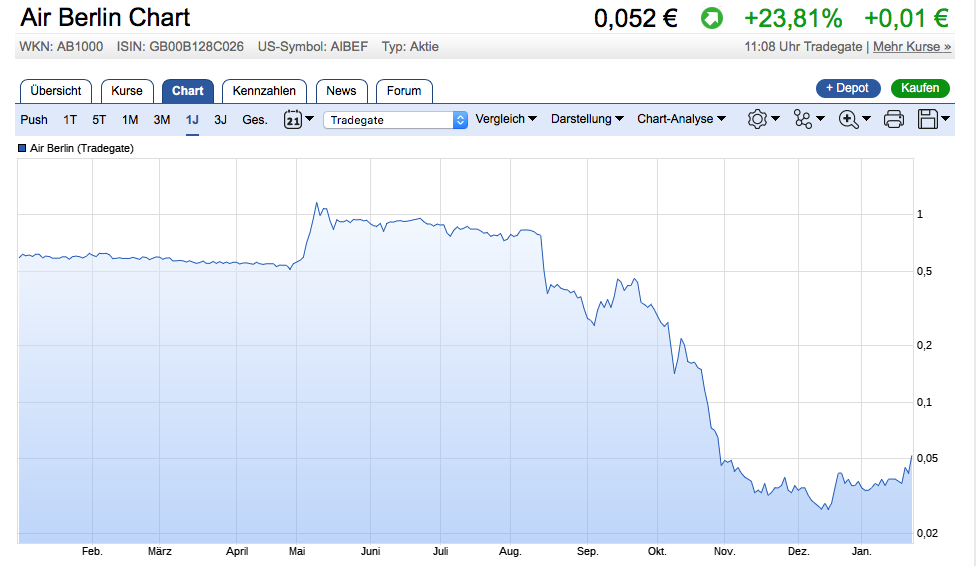Open the calendar date range icon
Viewport: 976px width, 566px height.
tap(293, 119)
